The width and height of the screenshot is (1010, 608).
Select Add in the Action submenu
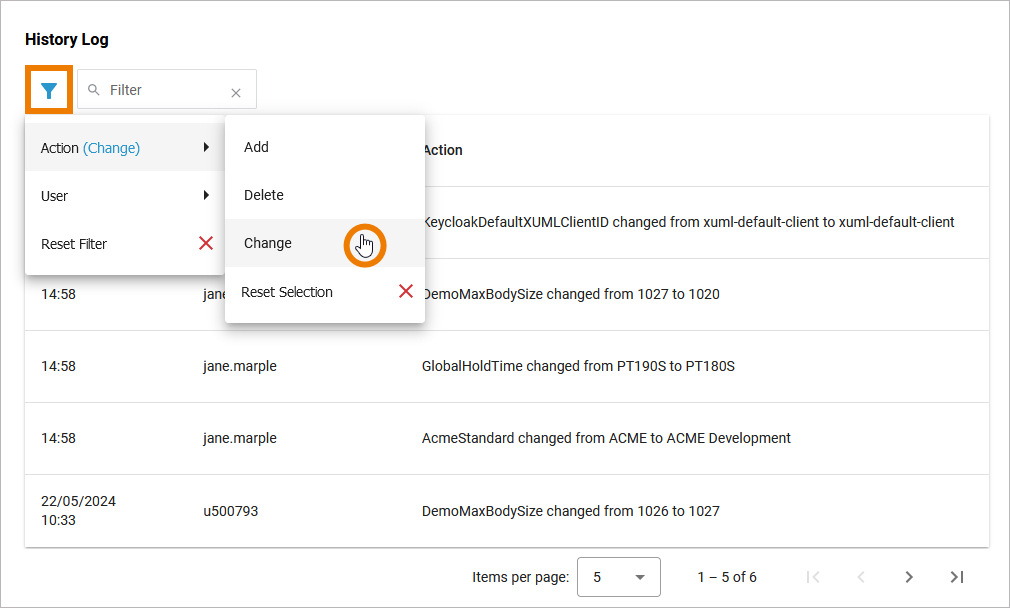[257, 147]
